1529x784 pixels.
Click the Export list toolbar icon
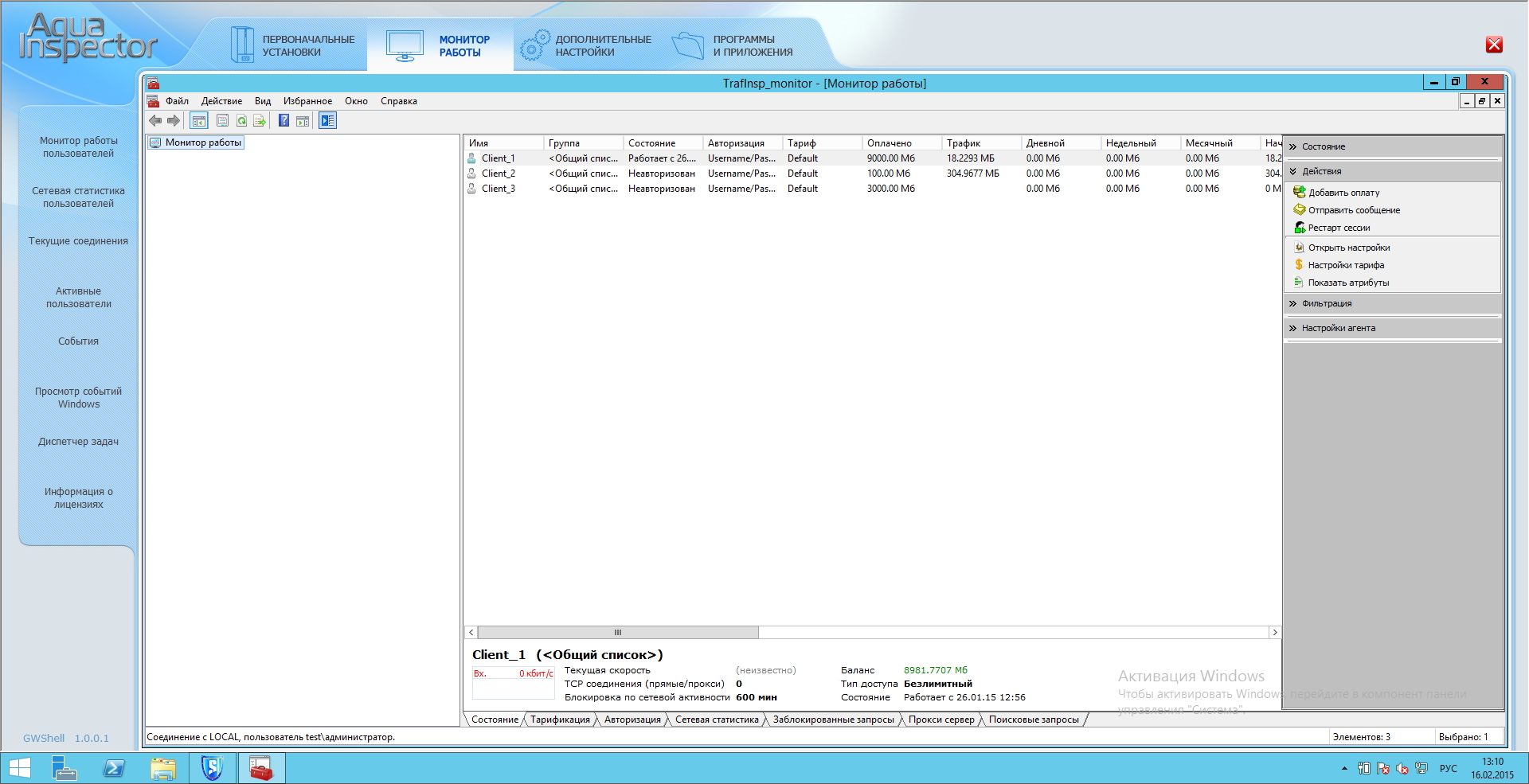click(x=260, y=121)
